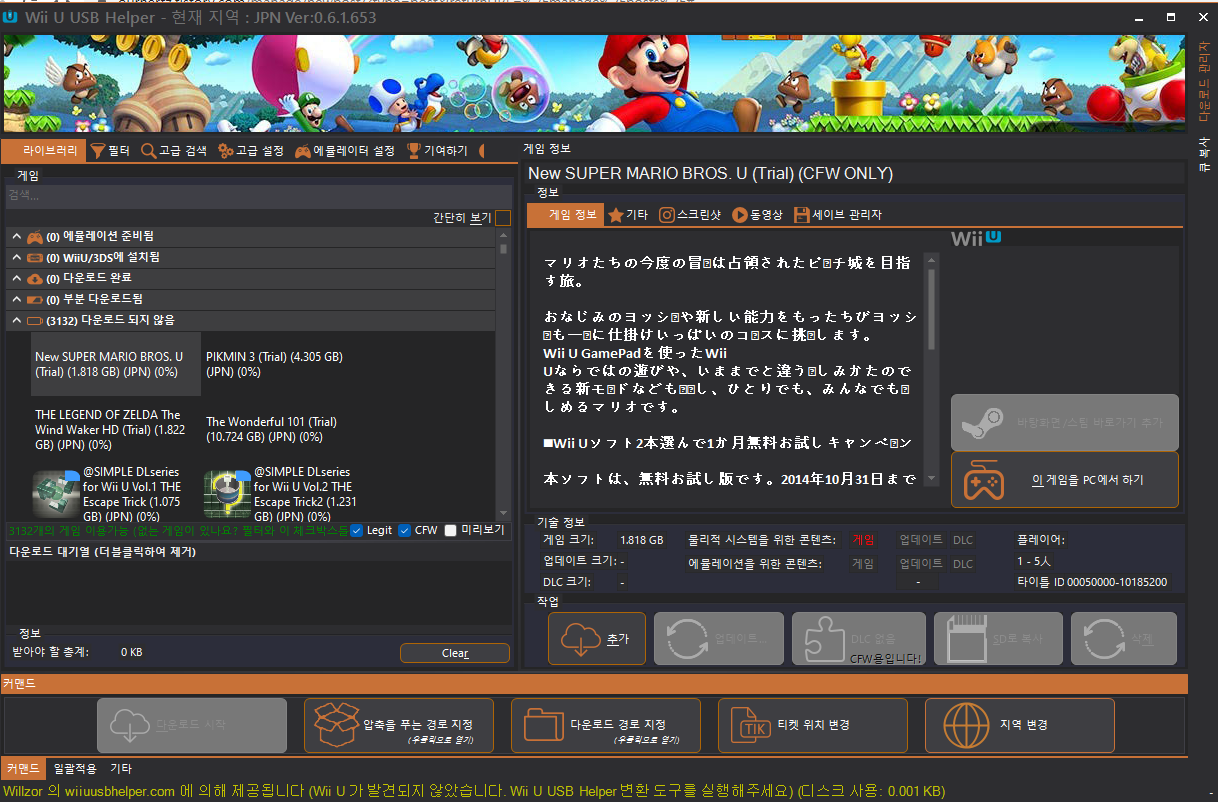The width and height of the screenshot is (1218, 802).
Task: Click the Wii U USB Helper title icon
Action: click(10, 17)
